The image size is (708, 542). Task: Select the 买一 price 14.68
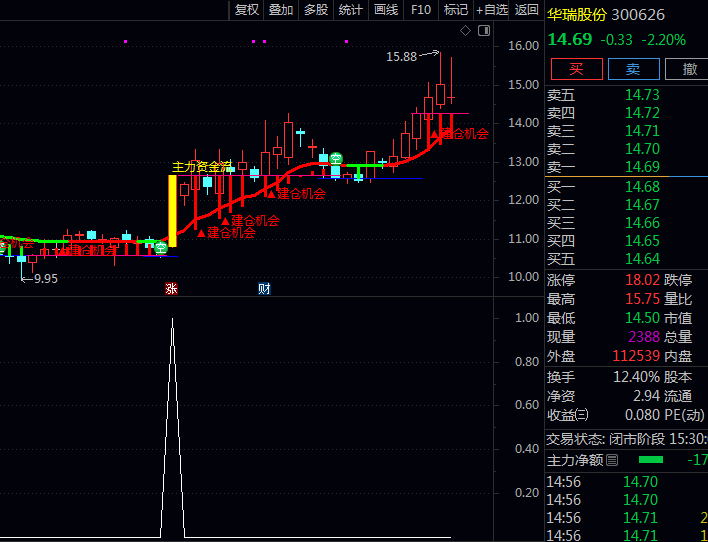pyautogui.click(x=642, y=187)
